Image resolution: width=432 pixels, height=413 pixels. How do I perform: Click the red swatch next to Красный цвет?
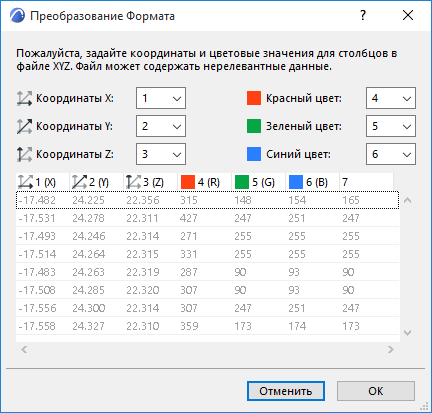pos(254,98)
